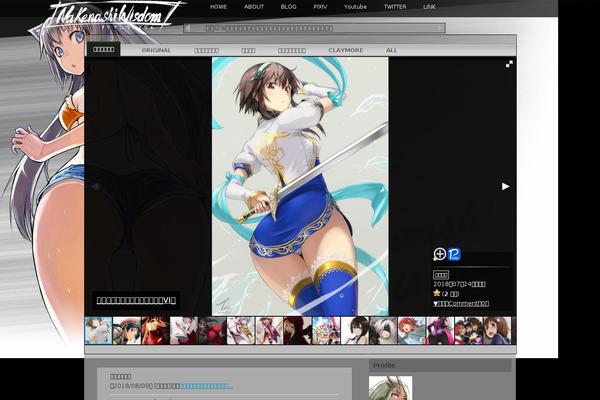The image size is (600, 400).
Task: Click the scrollbar below the thumbnail strip
Action: (x=300, y=349)
